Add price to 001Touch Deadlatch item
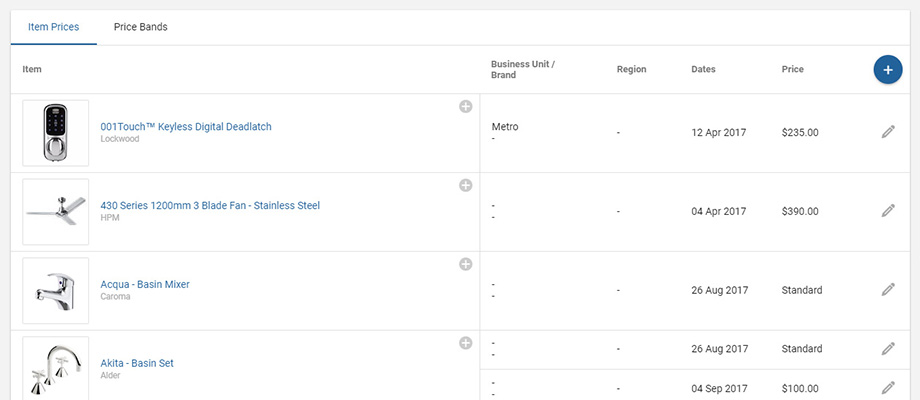The width and height of the screenshot is (920, 400). [465, 106]
